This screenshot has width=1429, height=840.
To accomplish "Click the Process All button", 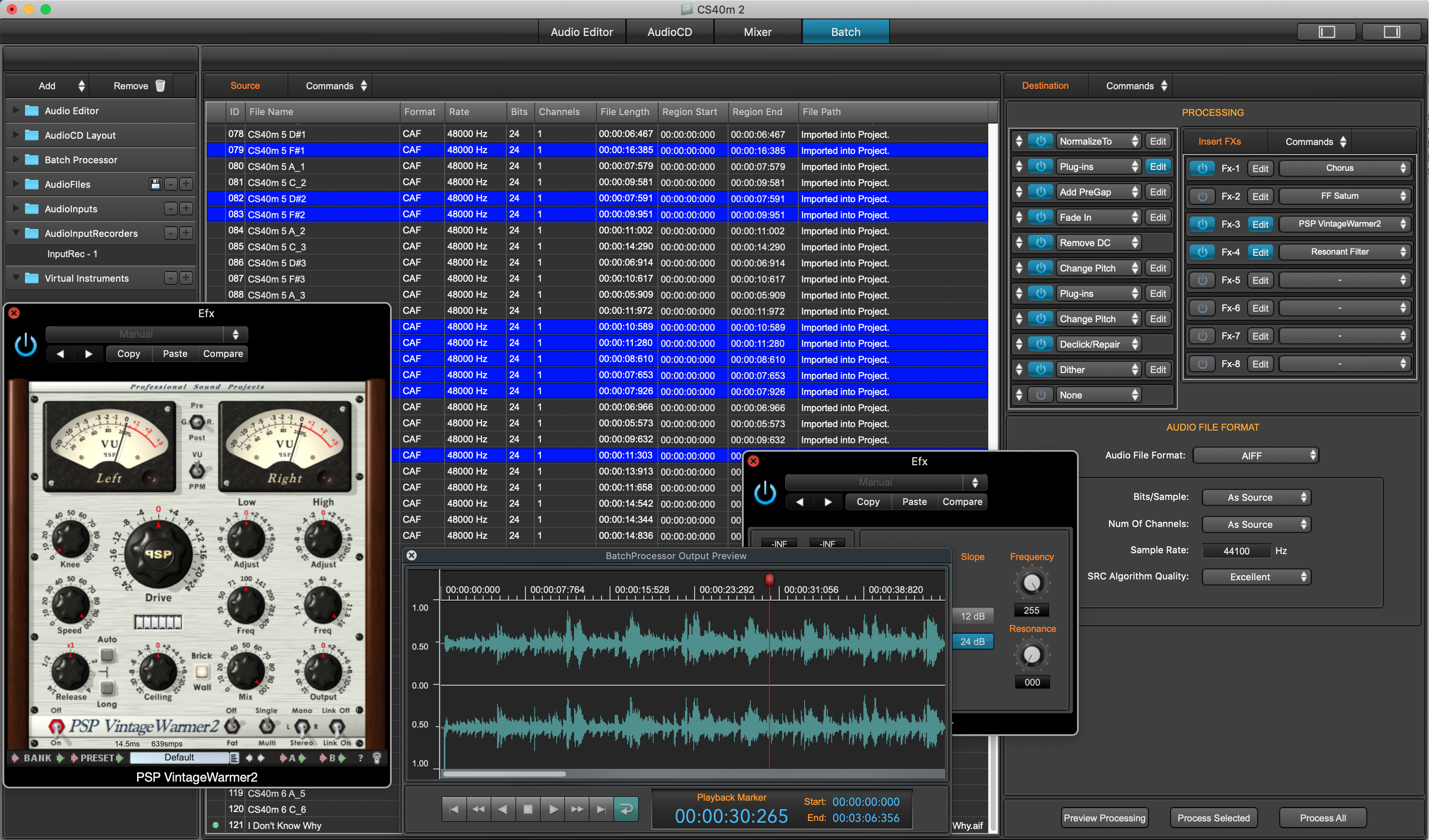I will pyautogui.click(x=1322, y=818).
